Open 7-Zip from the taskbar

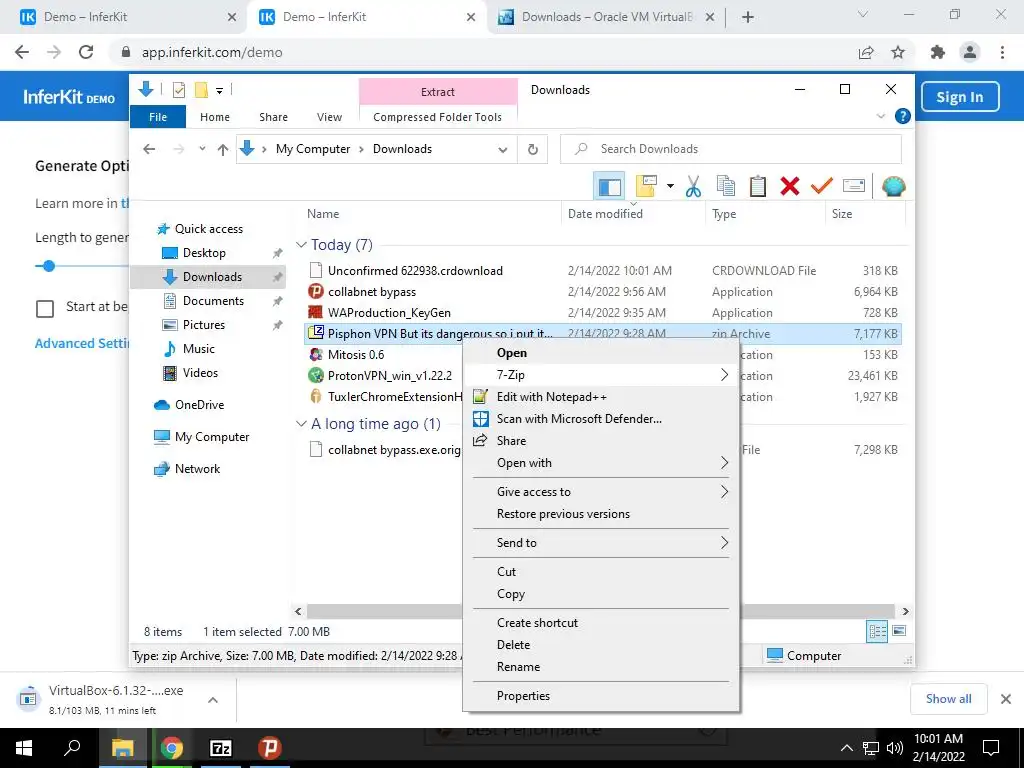(221, 748)
